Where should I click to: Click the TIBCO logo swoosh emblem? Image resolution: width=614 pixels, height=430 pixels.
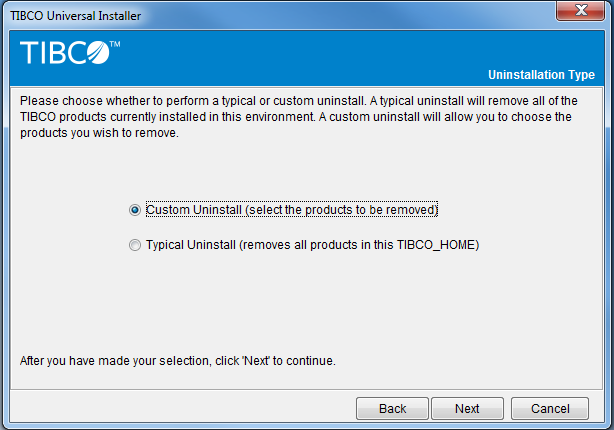tap(98, 52)
